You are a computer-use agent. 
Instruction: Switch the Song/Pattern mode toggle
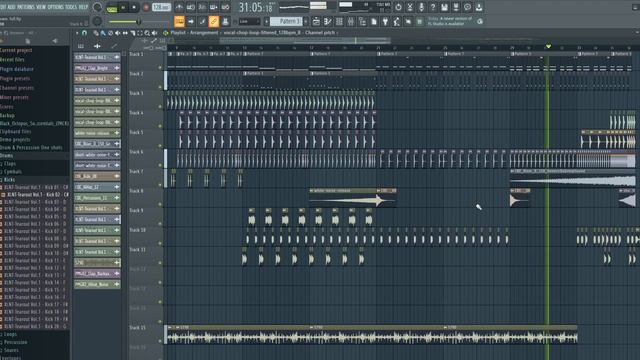111,8
